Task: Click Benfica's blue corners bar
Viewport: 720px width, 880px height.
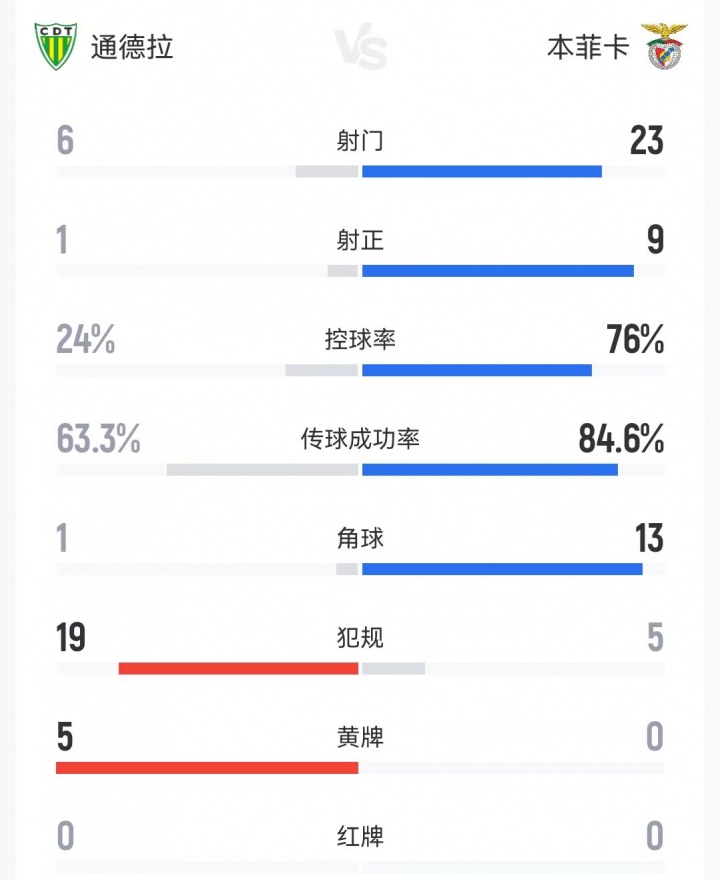Action: 502,569
